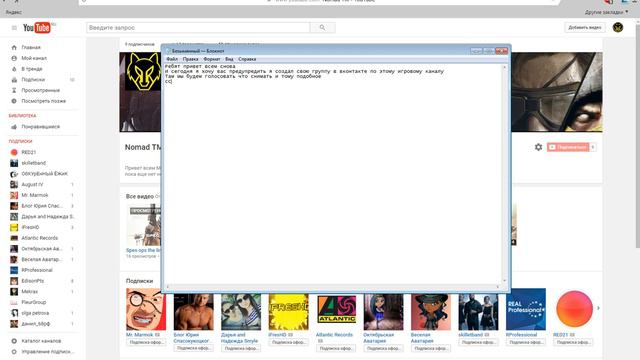
Task: Open RED21 red circle thumbnail in carousel
Action: [574, 309]
